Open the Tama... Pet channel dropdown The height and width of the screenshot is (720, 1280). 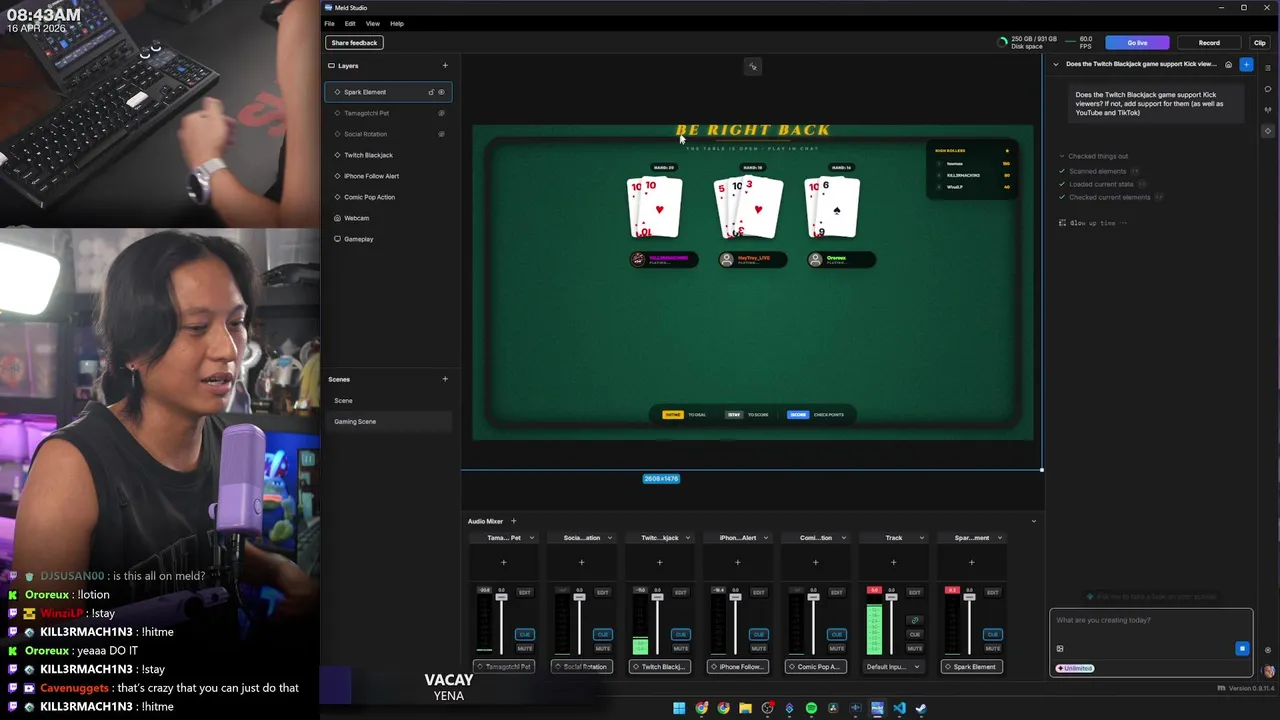coord(532,538)
